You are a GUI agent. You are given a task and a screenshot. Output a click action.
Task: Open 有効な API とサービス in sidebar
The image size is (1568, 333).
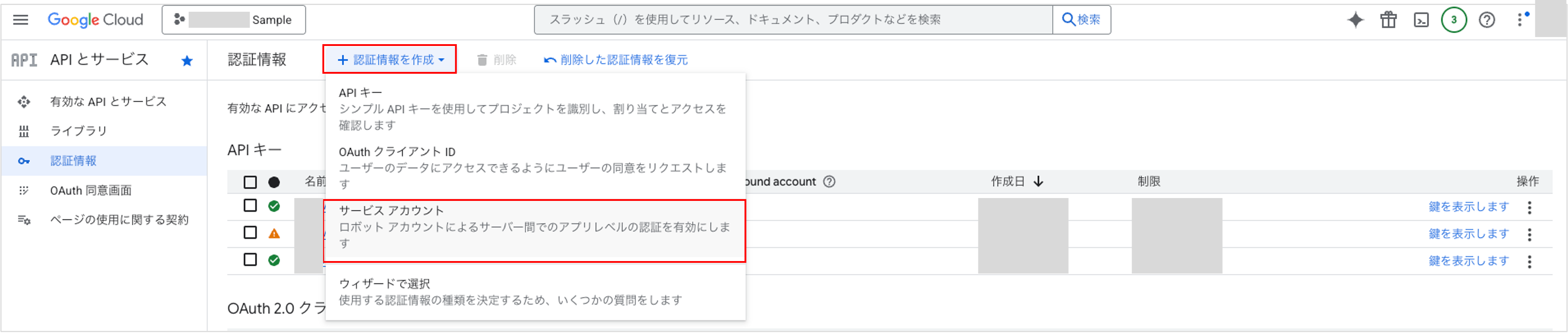click(x=108, y=102)
